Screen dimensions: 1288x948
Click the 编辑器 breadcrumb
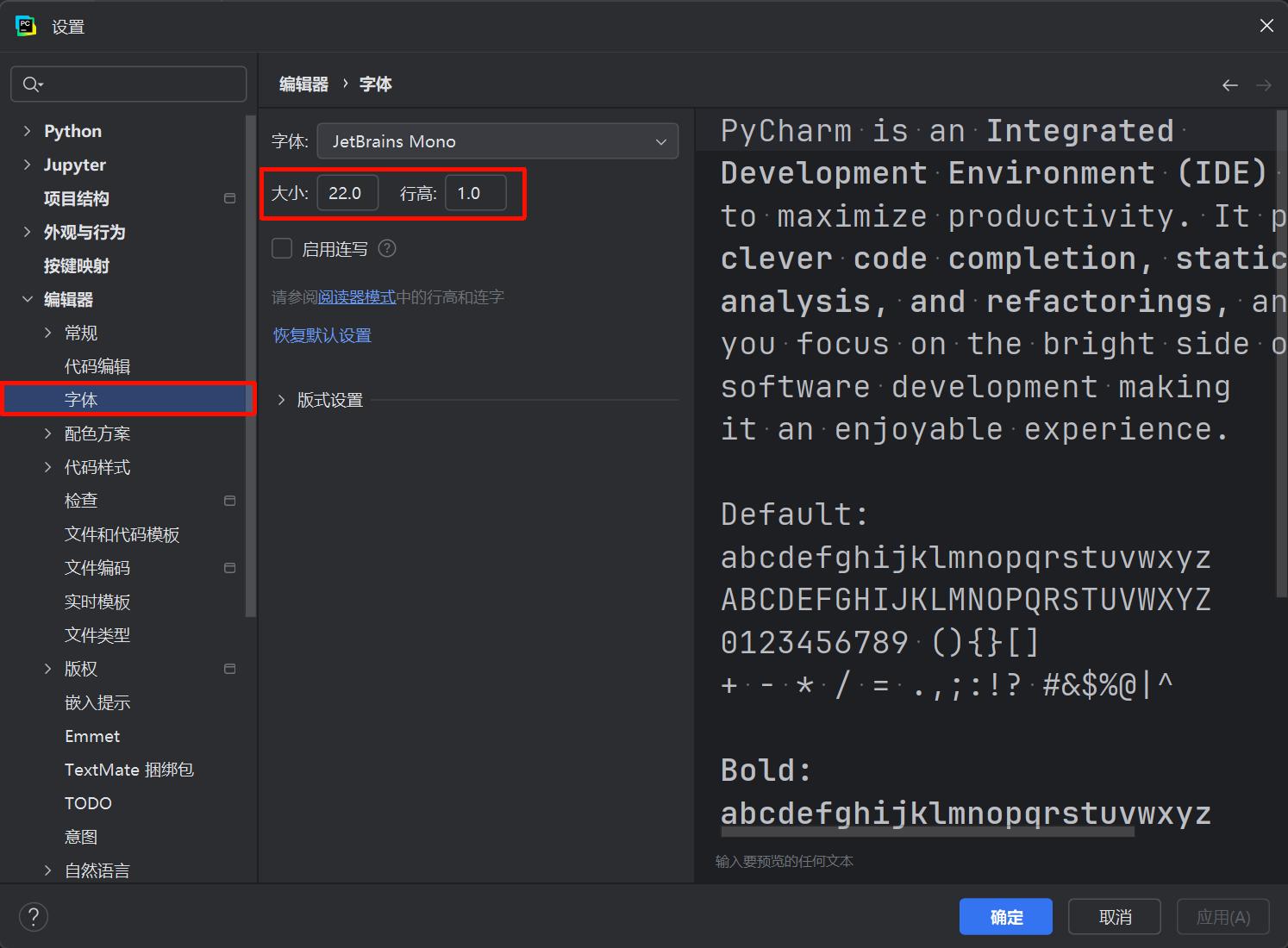(303, 84)
